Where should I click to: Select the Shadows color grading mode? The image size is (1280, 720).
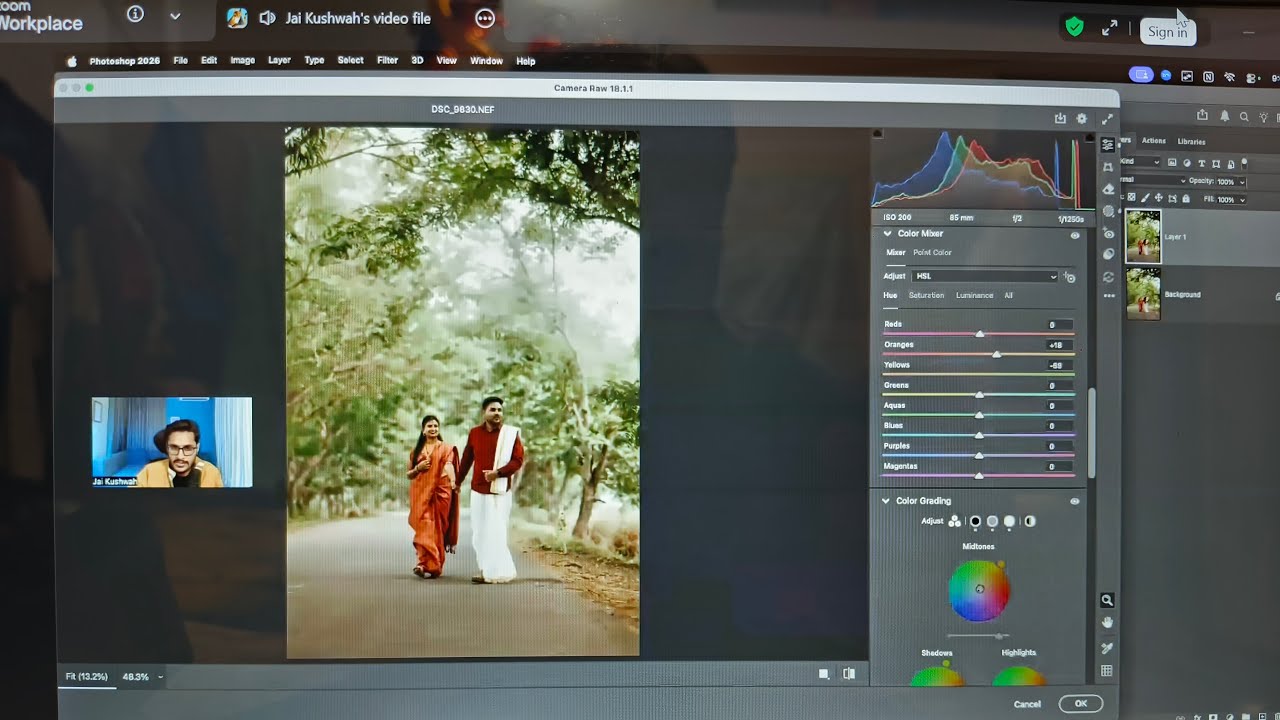click(x=975, y=521)
